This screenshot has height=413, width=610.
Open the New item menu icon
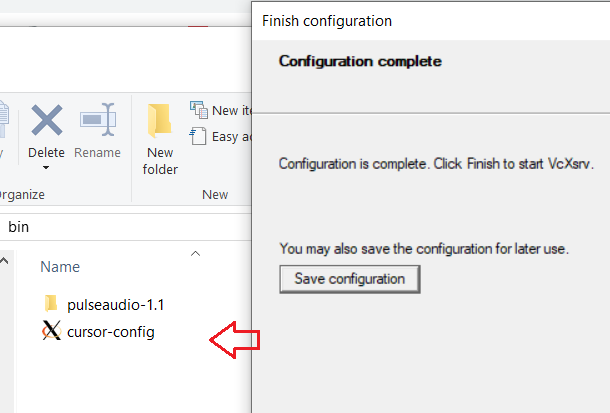pyautogui.click(x=199, y=110)
